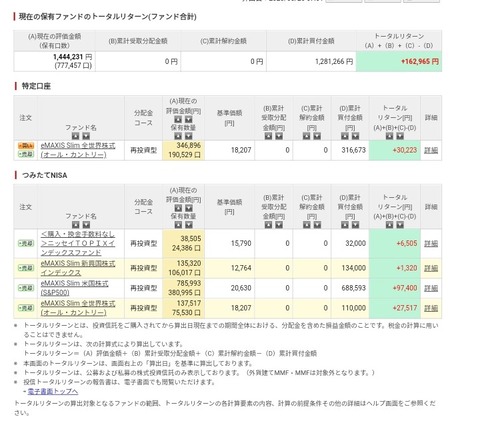
Task: Sort 特定口座 保有数量 descending
Action: pyautogui.click(x=189, y=136)
